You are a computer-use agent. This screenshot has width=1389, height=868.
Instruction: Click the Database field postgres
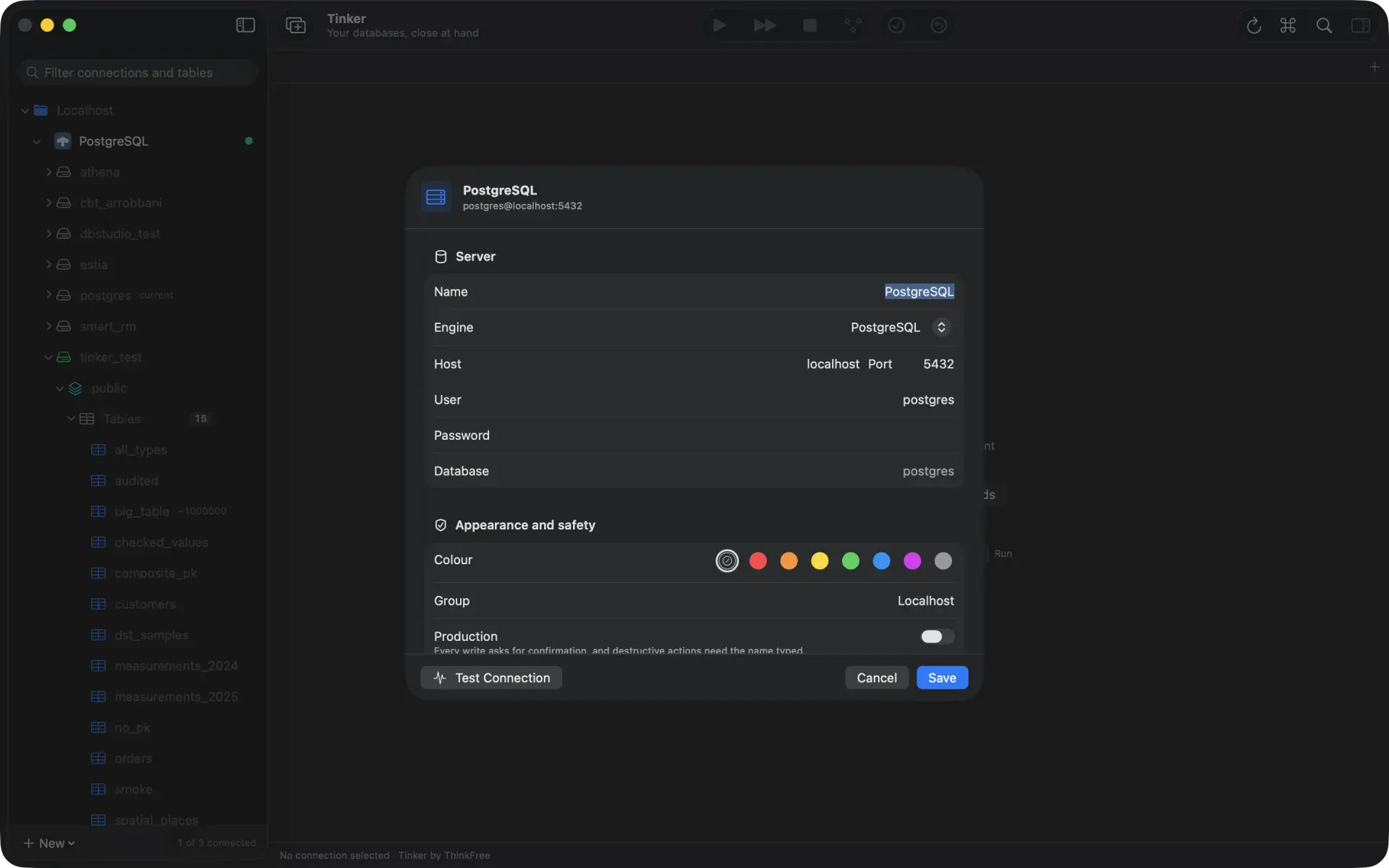tap(928, 472)
